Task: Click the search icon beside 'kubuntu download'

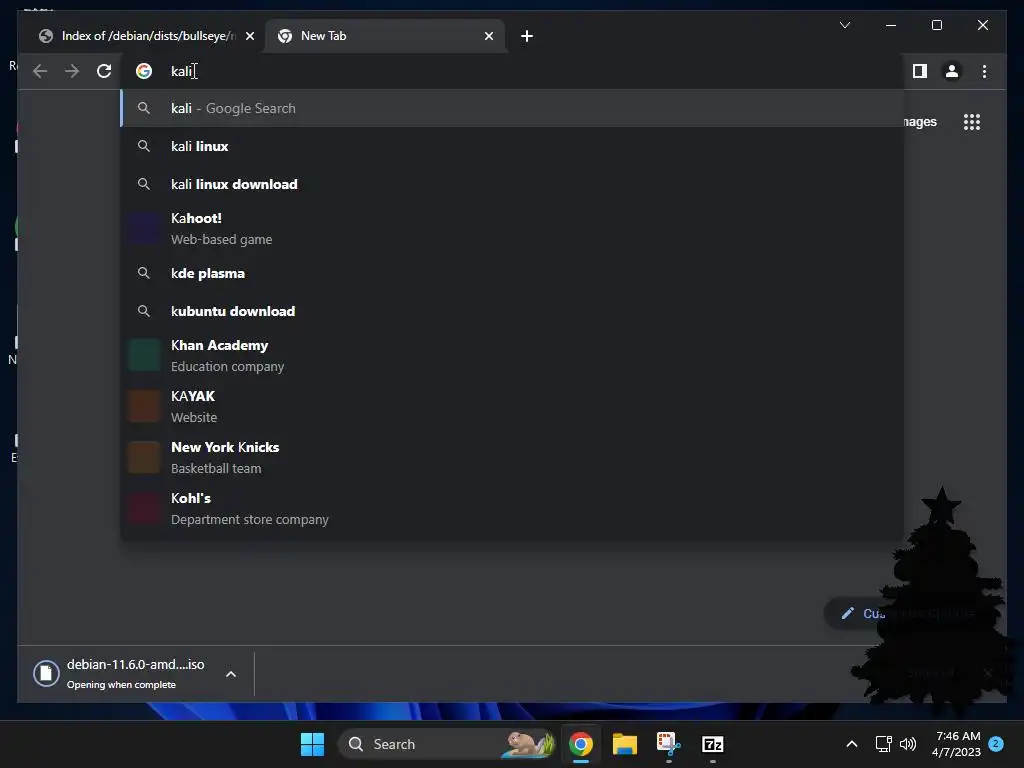Action: point(144,311)
